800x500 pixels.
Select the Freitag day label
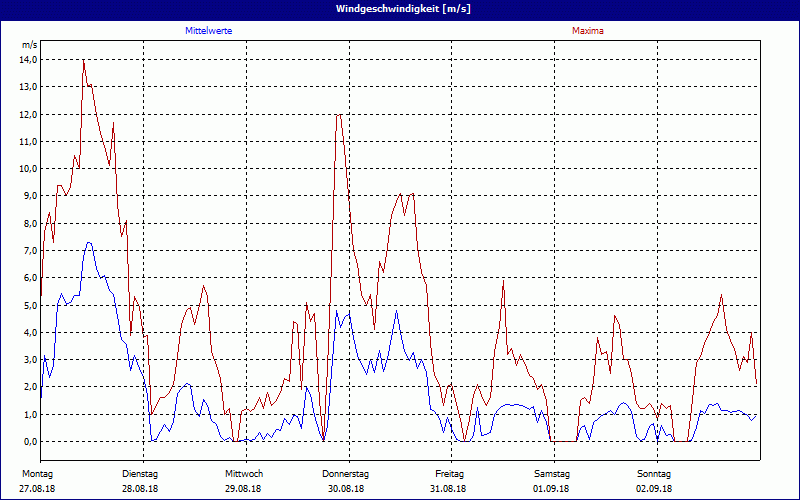[x=450, y=473]
